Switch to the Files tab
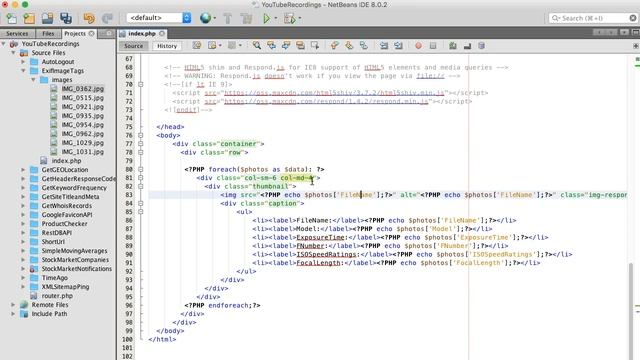The height and width of the screenshot is (360, 640). [48, 33]
